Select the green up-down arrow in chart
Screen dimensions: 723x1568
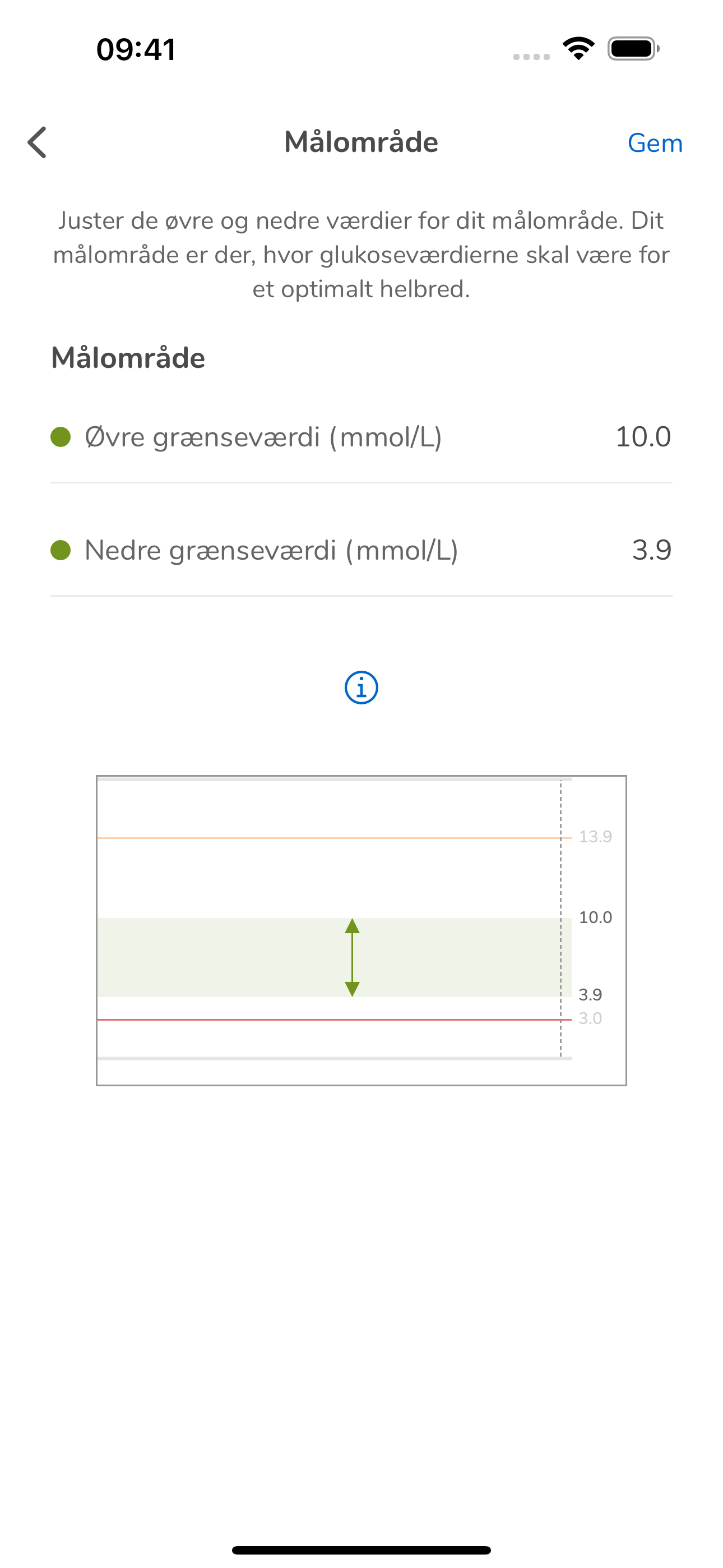point(352,957)
